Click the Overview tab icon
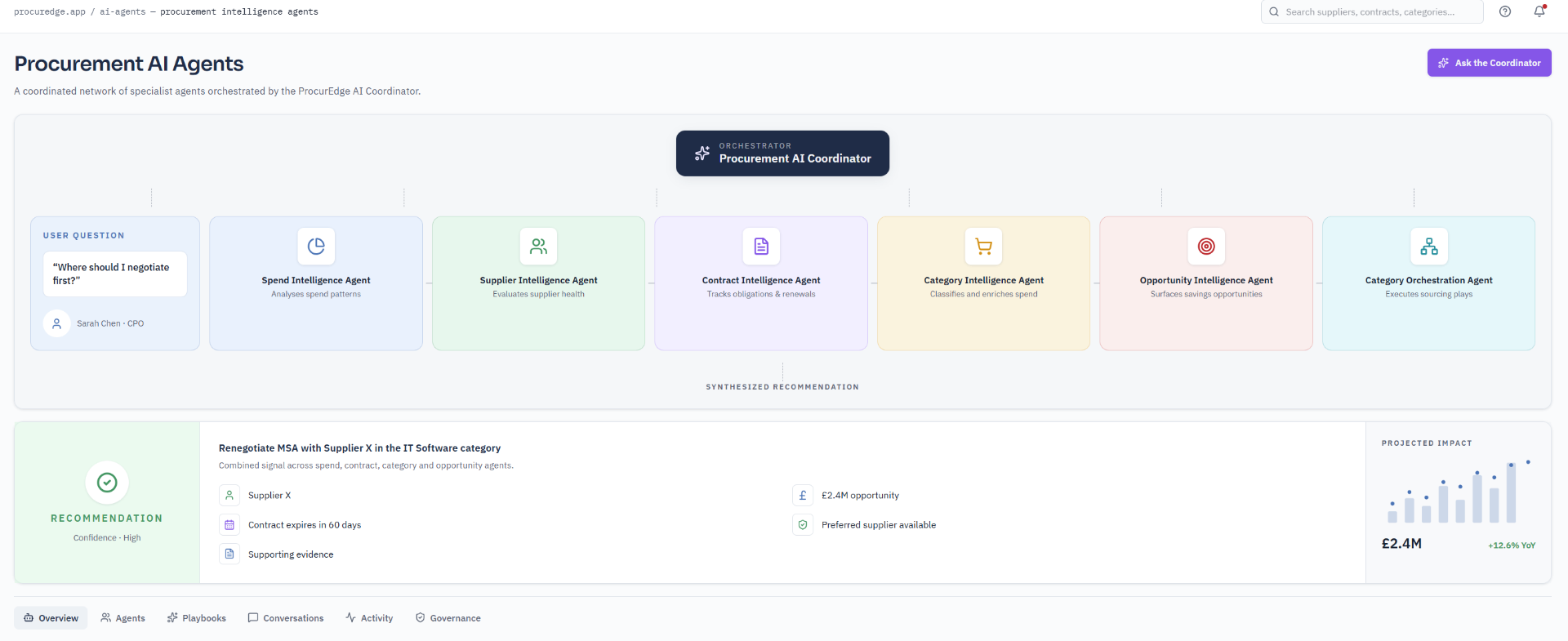The width and height of the screenshot is (1568, 641). tap(29, 617)
